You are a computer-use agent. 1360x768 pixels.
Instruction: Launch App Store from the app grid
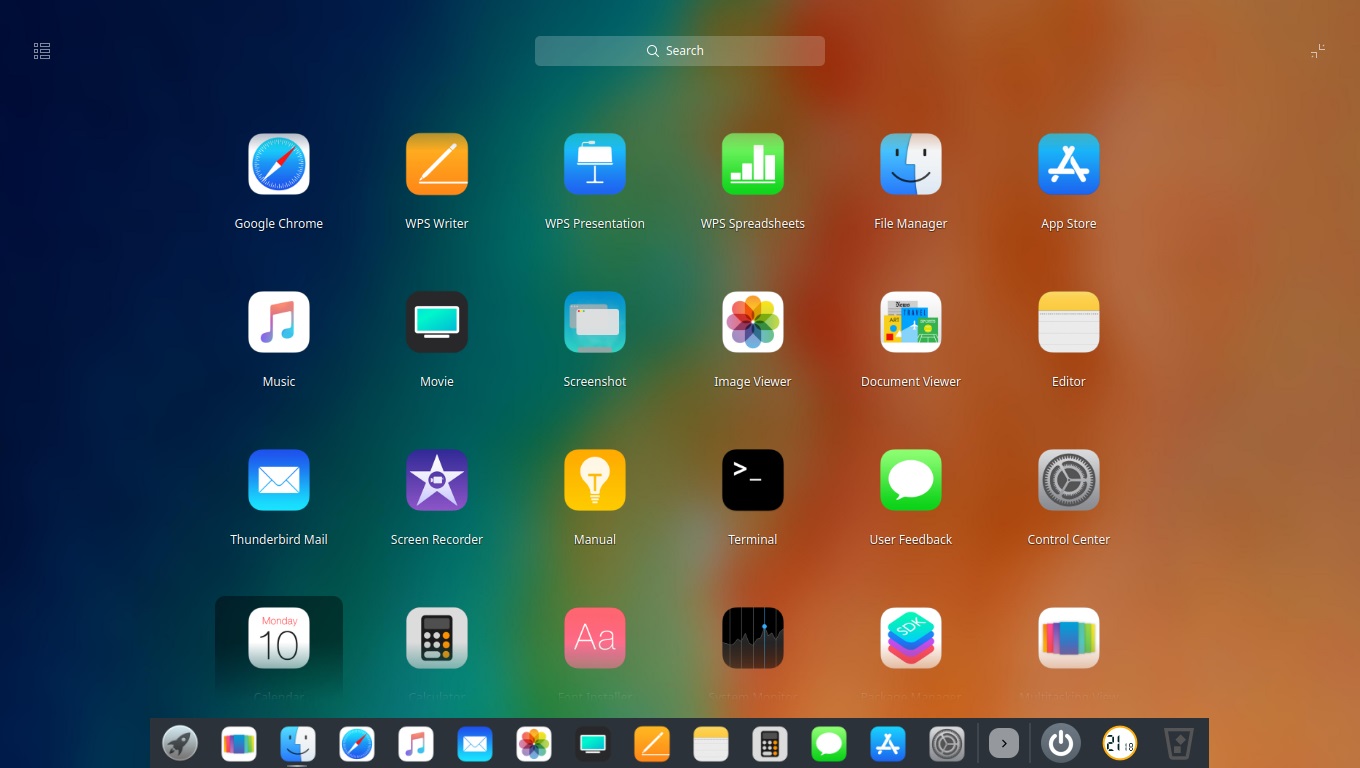(1069, 164)
